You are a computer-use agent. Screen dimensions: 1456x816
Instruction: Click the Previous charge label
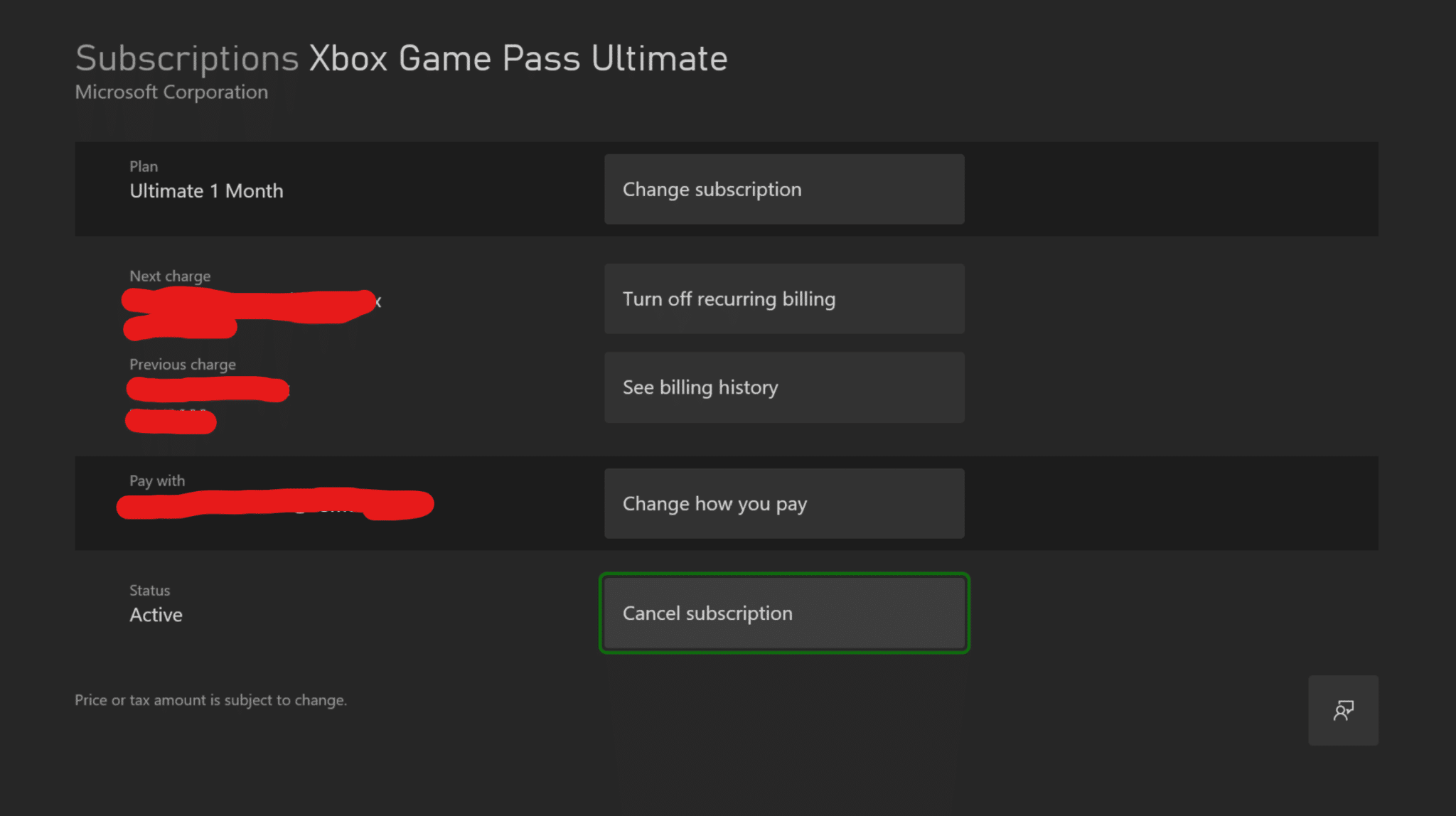tap(183, 365)
